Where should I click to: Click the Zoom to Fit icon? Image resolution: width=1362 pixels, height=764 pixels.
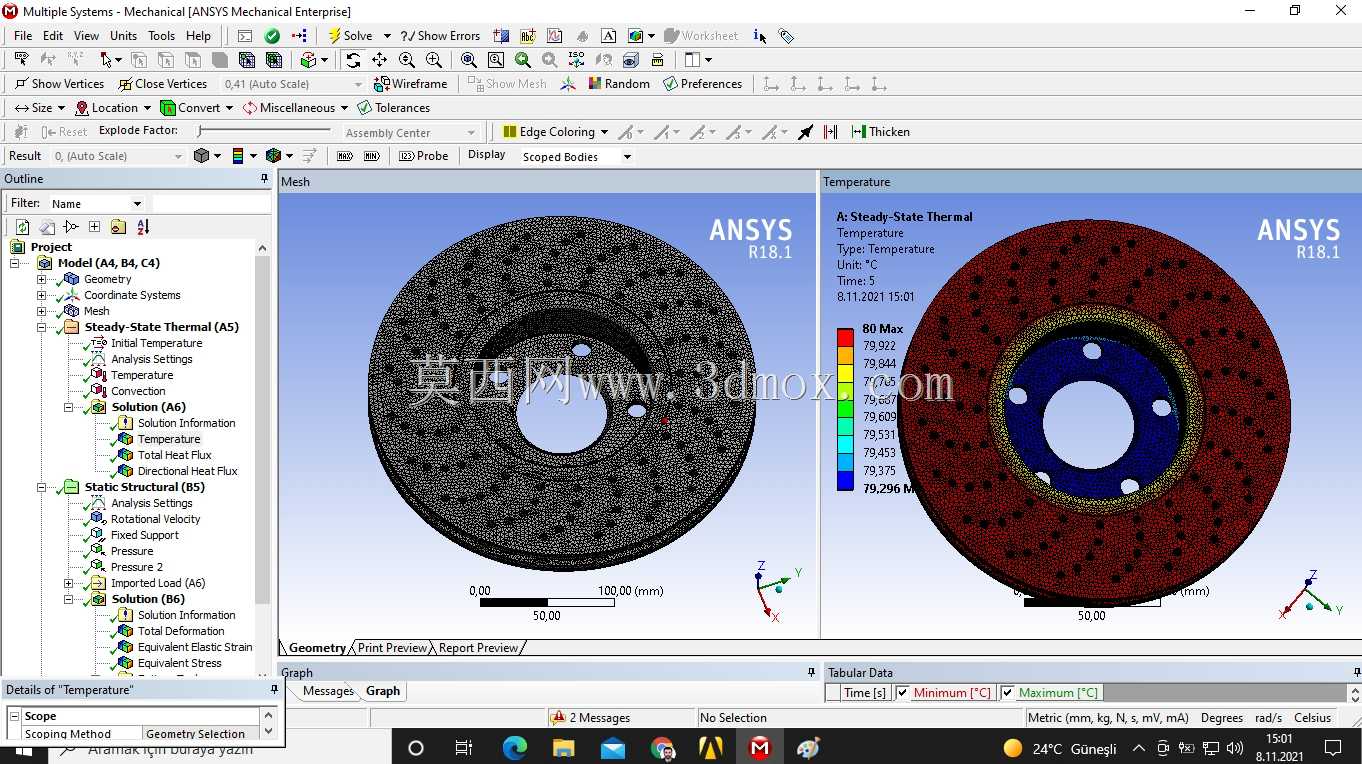click(469, 60)
